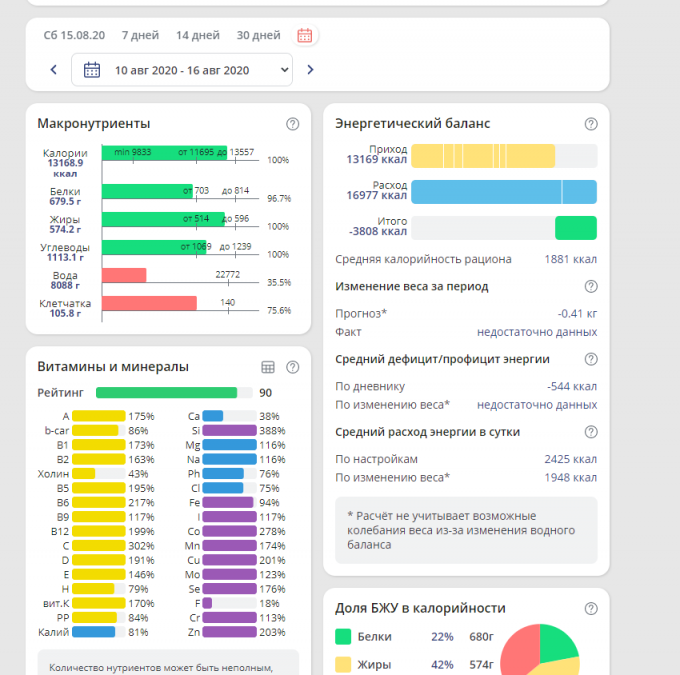Select the 7 дней period tab
This screenshot has height=675, width=680.
coord(140,35)
